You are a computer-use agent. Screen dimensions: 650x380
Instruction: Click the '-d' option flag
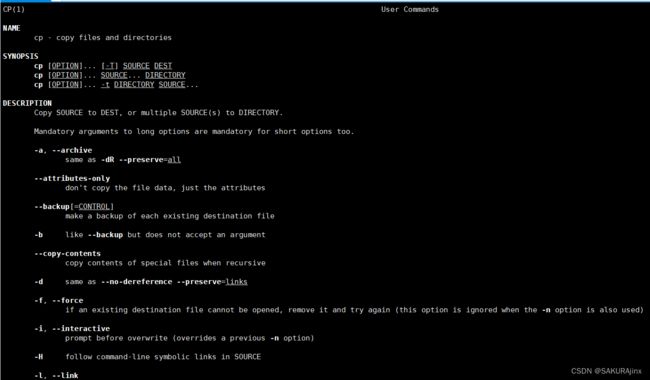[x=39, y=281]
